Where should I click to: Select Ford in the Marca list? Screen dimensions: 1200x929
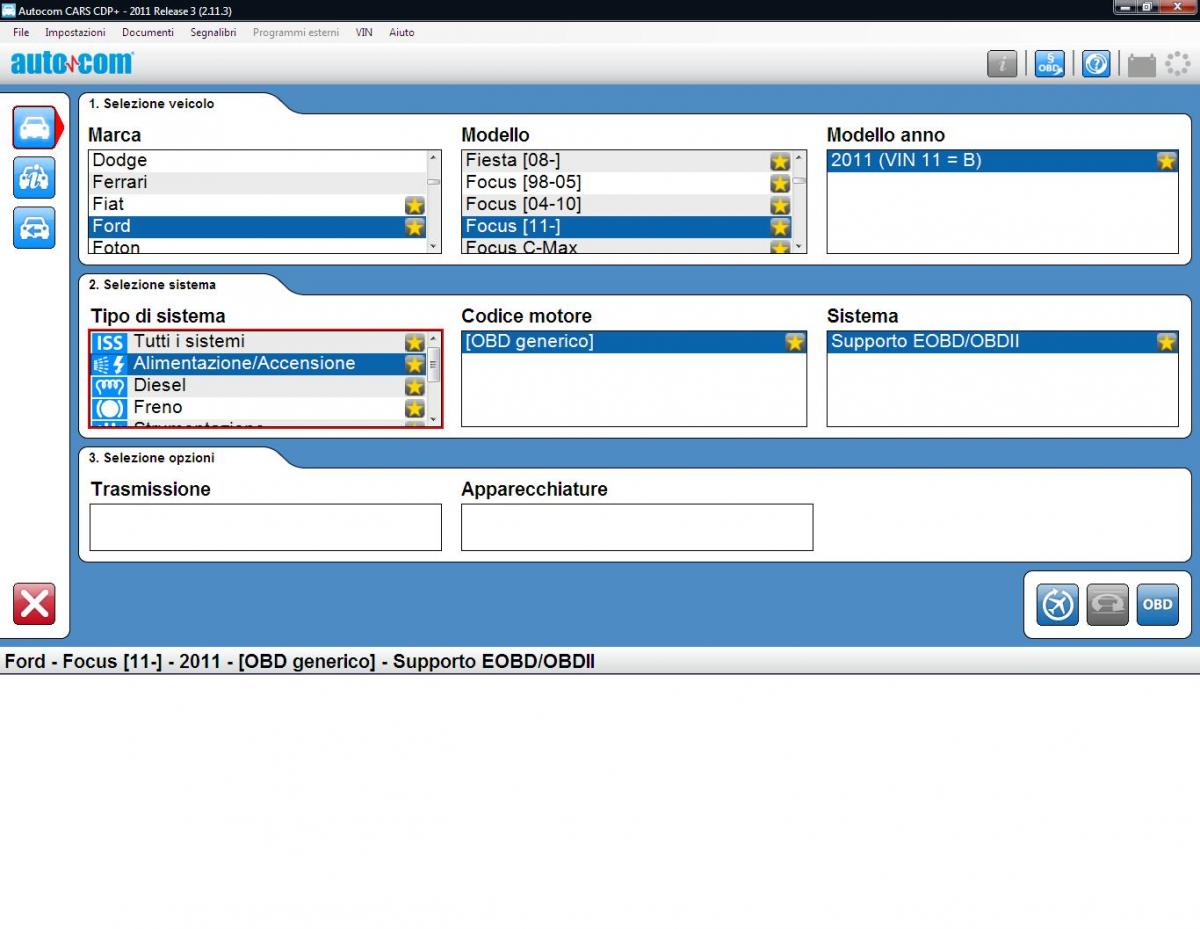pos(258,226)
